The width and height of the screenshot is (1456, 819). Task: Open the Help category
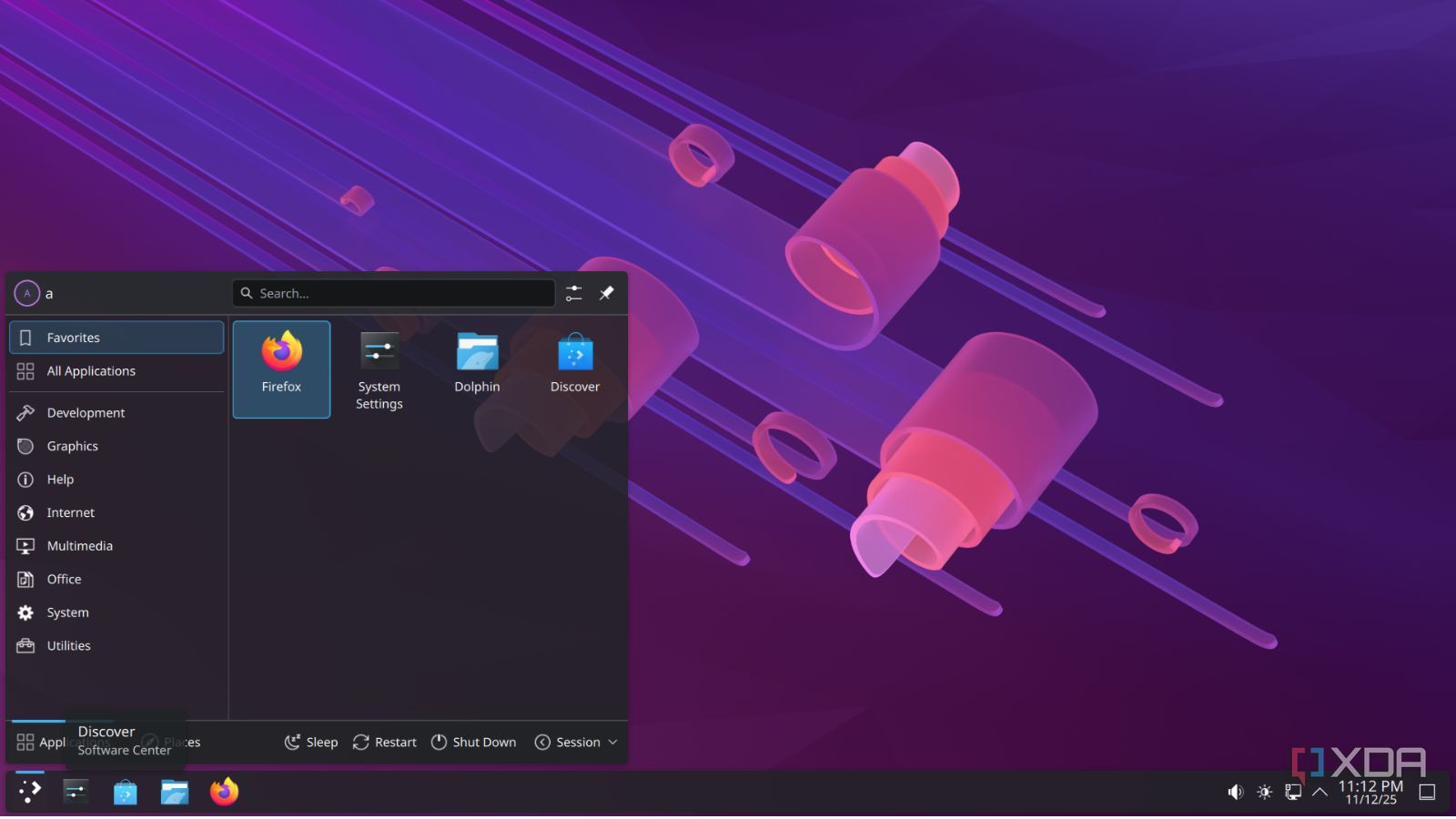(x=116, y=480)
